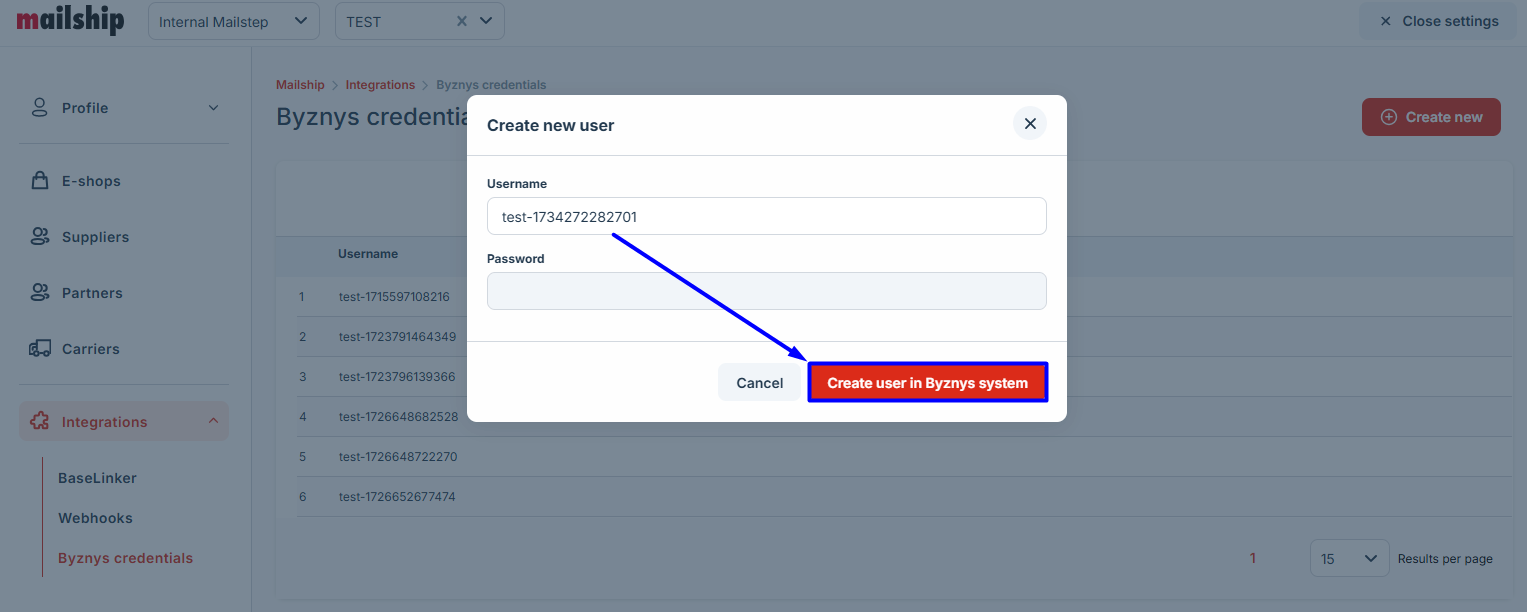
Task: Click the Cancel button
Action: pyautogui.click(x=759, y=383)
